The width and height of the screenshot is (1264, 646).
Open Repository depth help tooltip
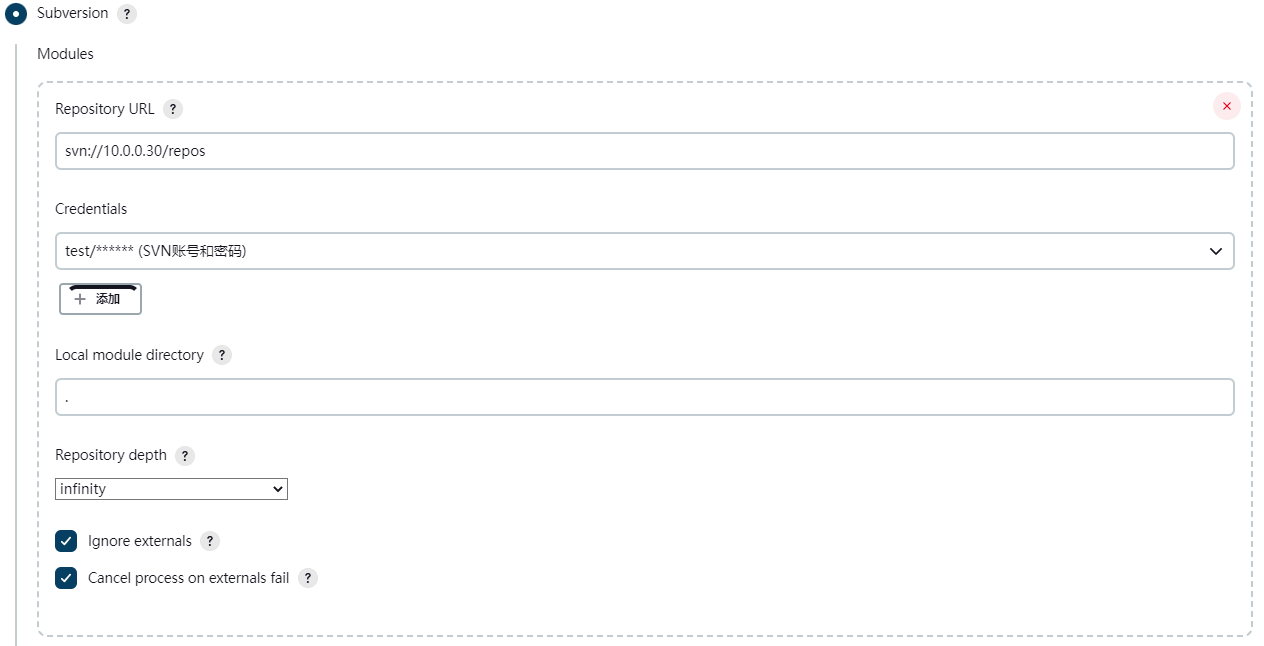point(185,455)
